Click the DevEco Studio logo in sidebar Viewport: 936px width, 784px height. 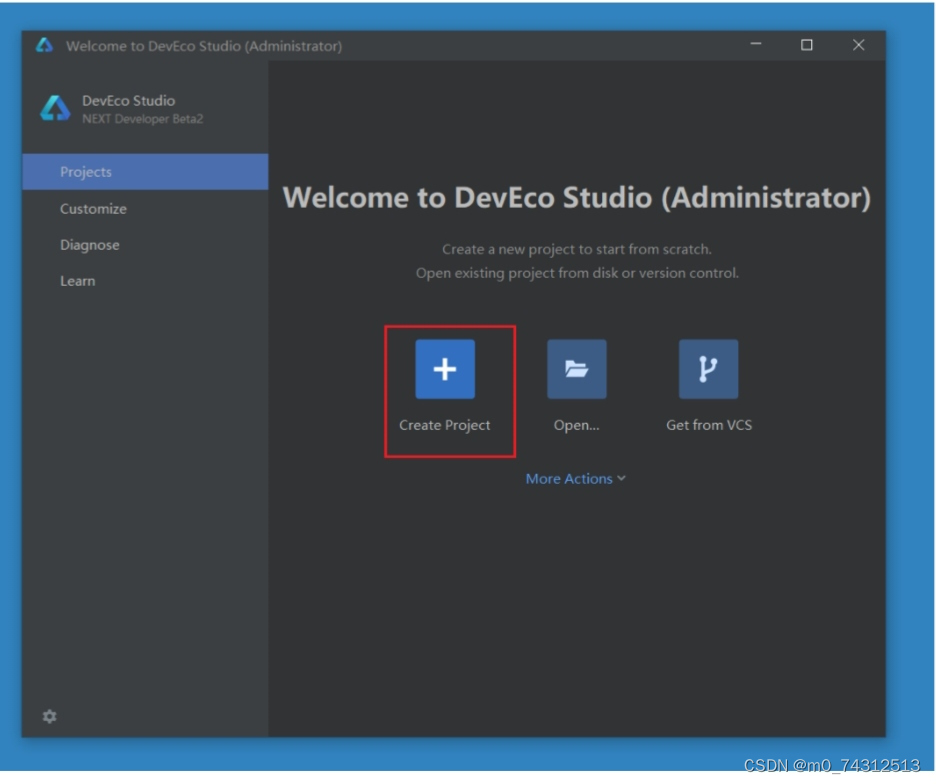click(55, 109)
